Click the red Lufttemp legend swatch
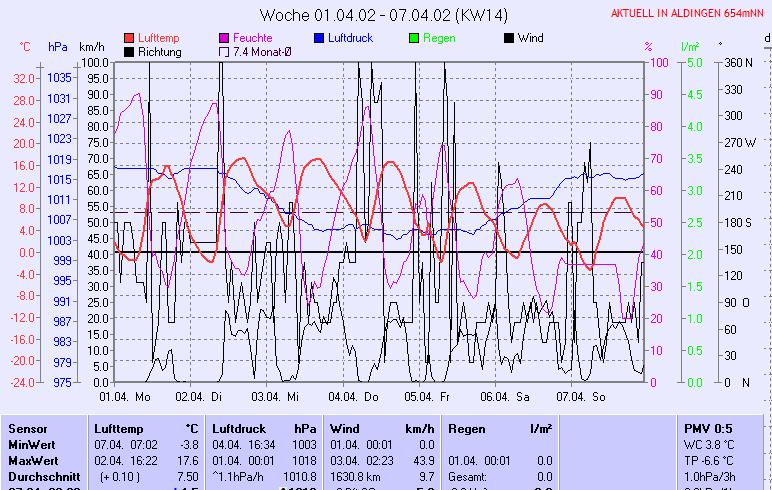The image size is (772, 490). point(130,38)
